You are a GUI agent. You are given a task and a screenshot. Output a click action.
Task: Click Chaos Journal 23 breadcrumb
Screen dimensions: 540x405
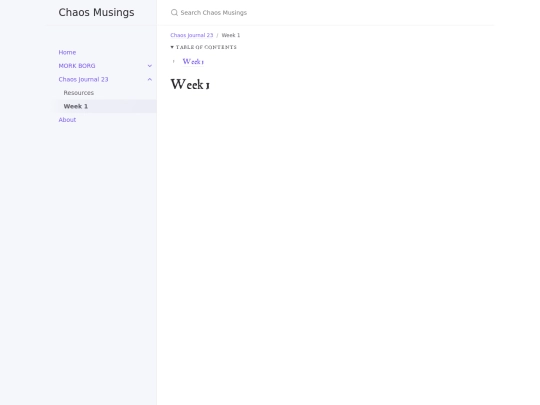191,35
